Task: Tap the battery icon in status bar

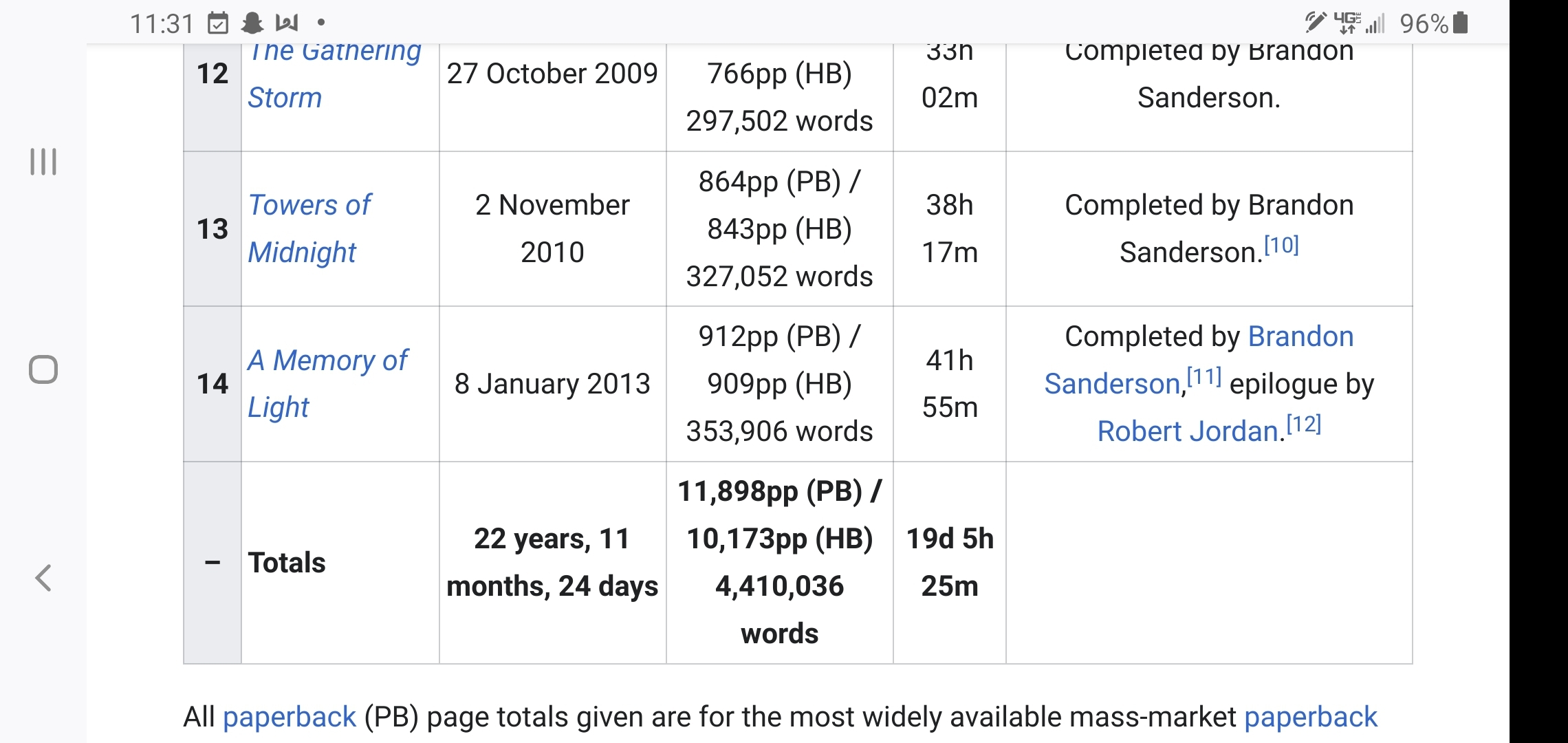Action: click(x=1461, y=23)
